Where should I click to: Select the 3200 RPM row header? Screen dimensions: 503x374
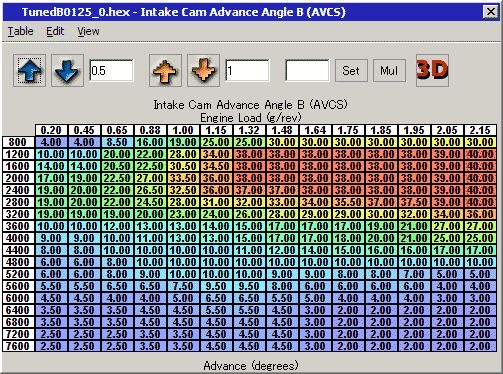tap(18, 214)
